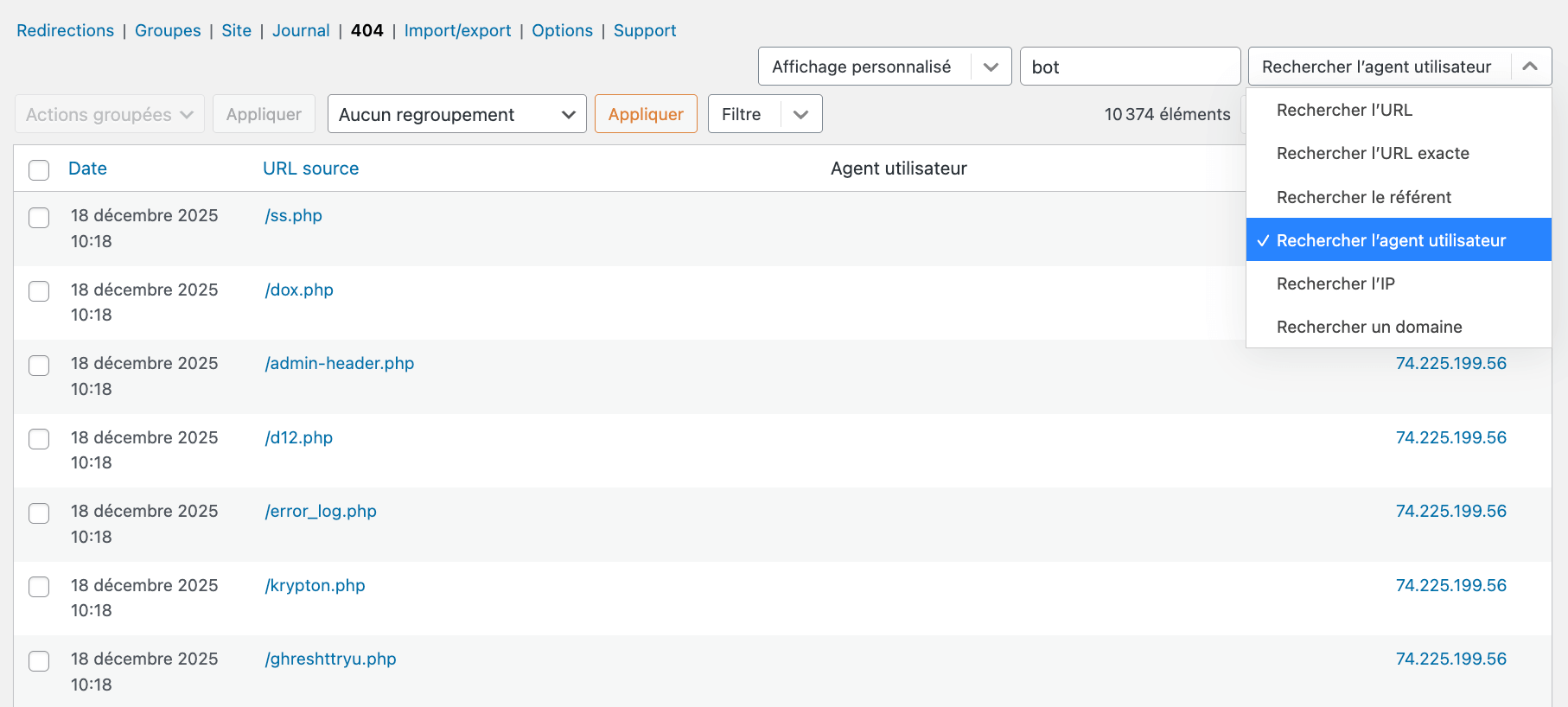The height and width of the screenshot is (707, 1568).
Task: Focus the search field containing "bot"
Action: 1130,67
